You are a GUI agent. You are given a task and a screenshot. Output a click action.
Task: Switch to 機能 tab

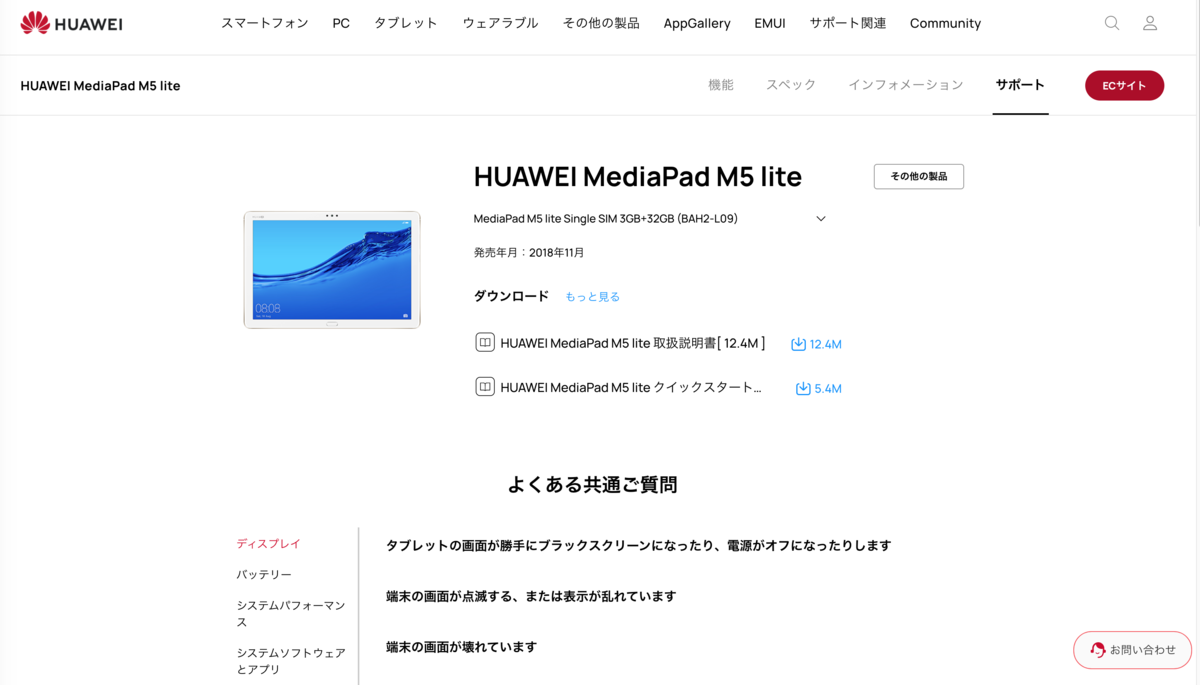[721, 85]
